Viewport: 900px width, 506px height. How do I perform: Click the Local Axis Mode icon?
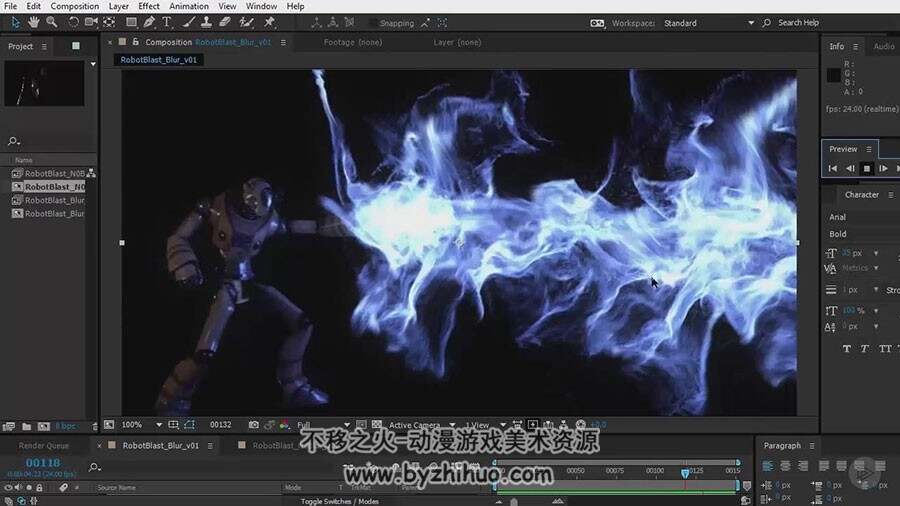[x=316, y=23]
